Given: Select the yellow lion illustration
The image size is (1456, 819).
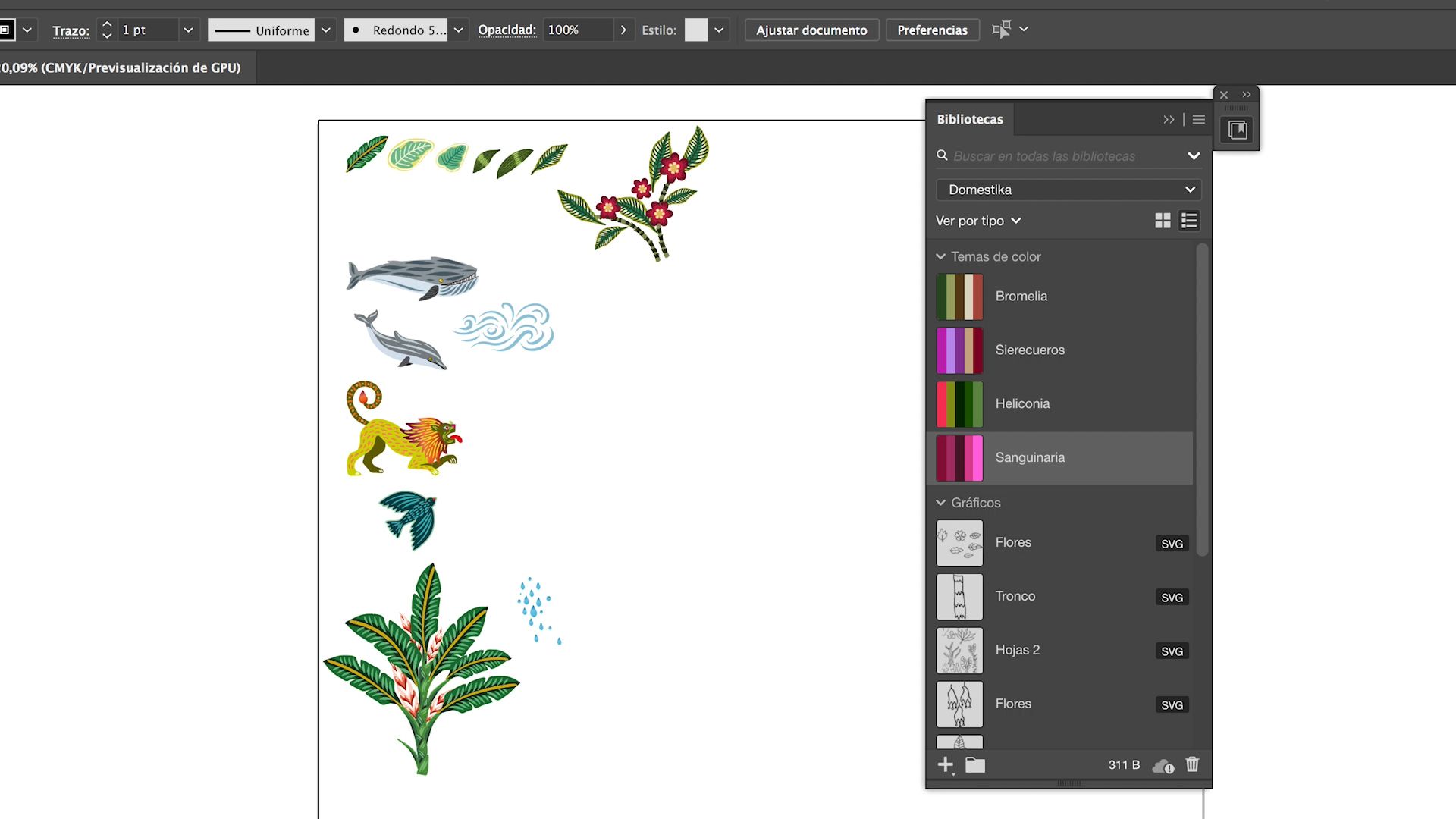Looking at the screenshot, I should [x=403, y=428].
